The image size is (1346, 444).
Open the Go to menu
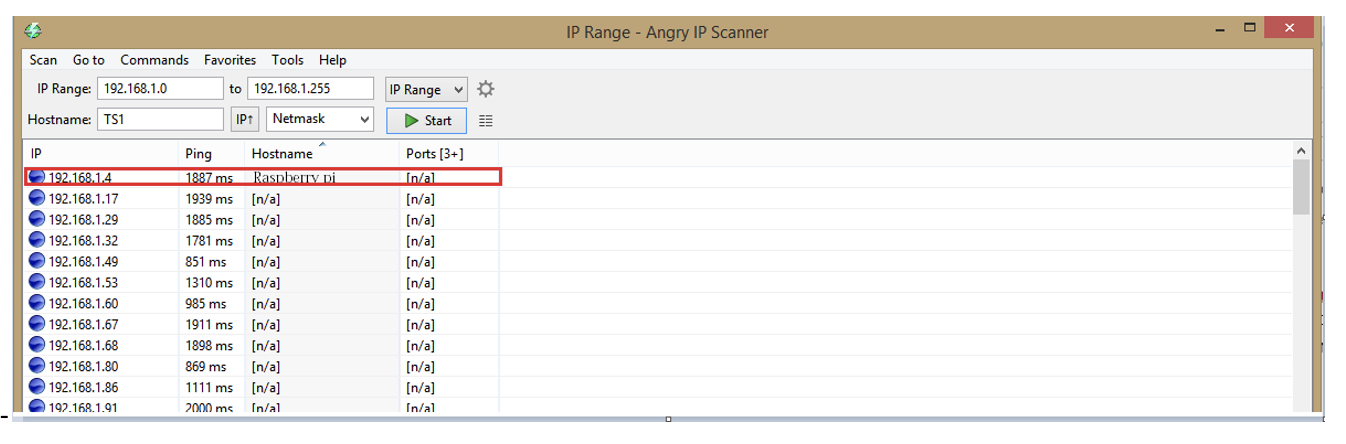point(88,60)
